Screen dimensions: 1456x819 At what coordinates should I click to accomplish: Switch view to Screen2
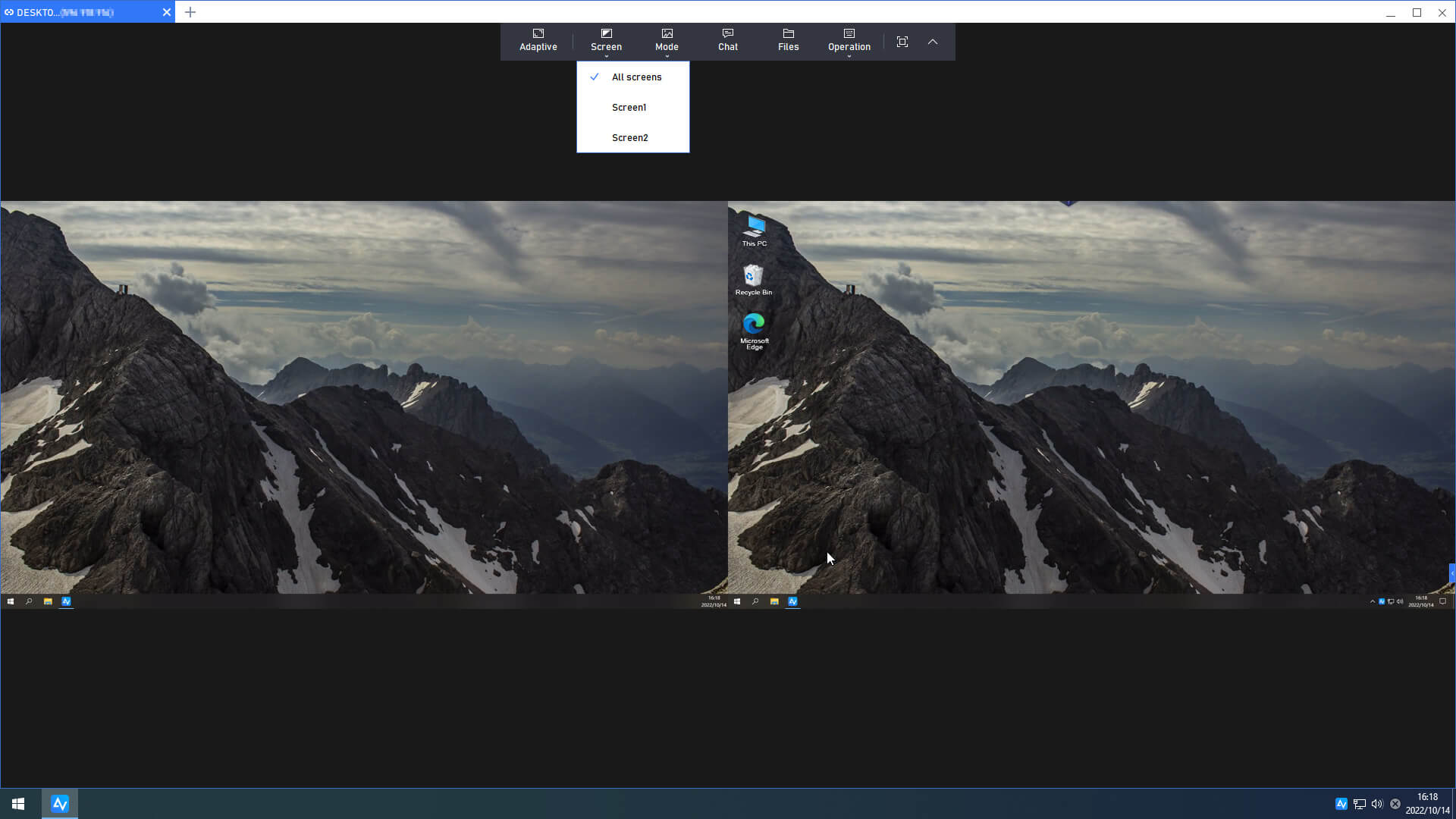(x=629, y=137)
